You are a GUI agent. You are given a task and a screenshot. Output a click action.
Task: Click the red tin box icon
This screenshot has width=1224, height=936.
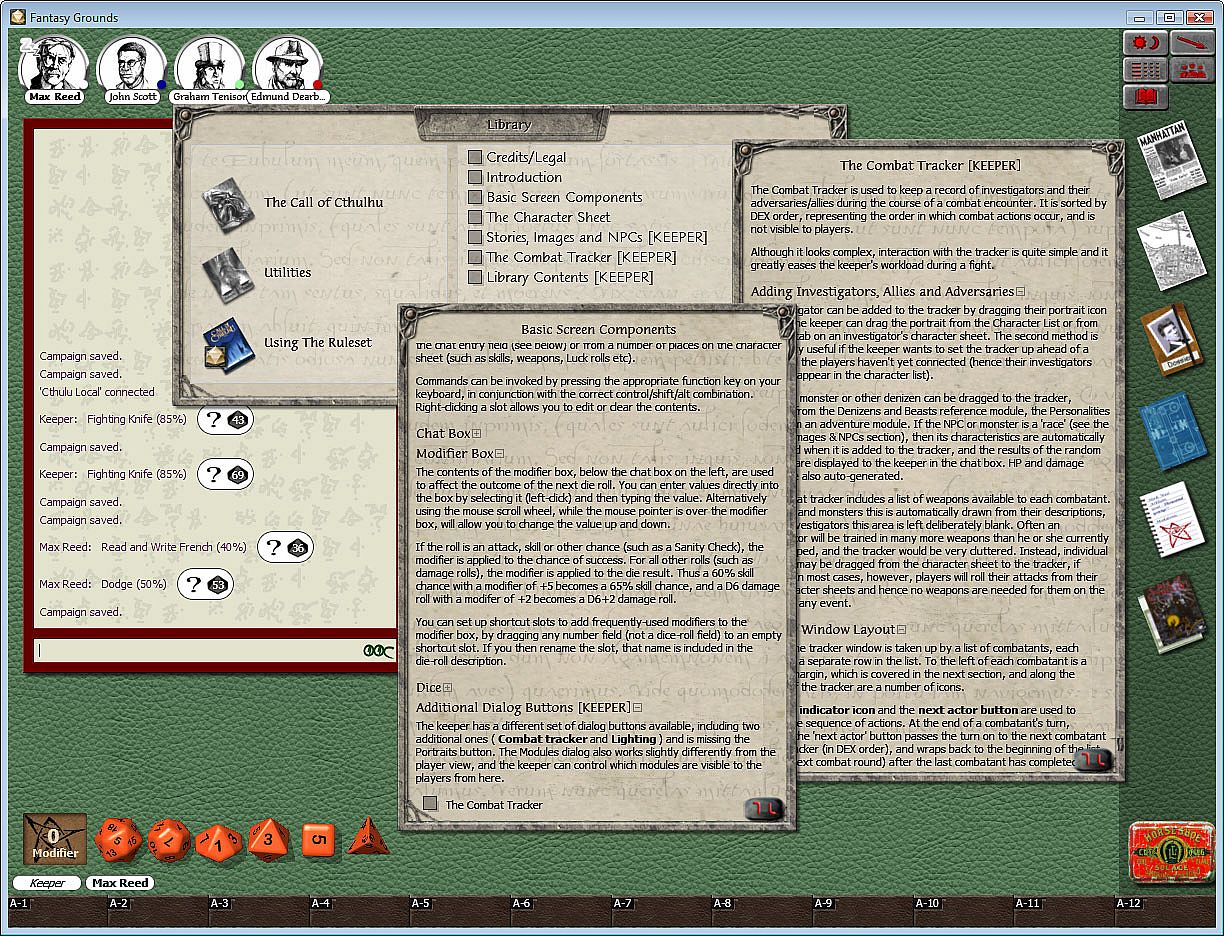coord(1171,853)
